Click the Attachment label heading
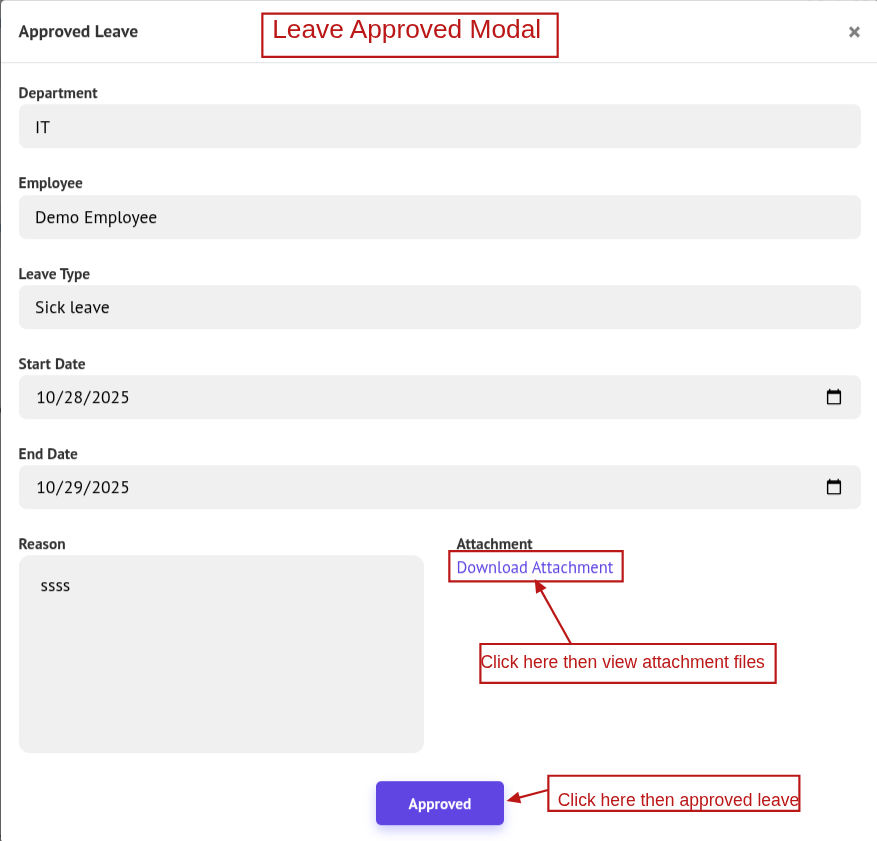 tap(494, 544)
